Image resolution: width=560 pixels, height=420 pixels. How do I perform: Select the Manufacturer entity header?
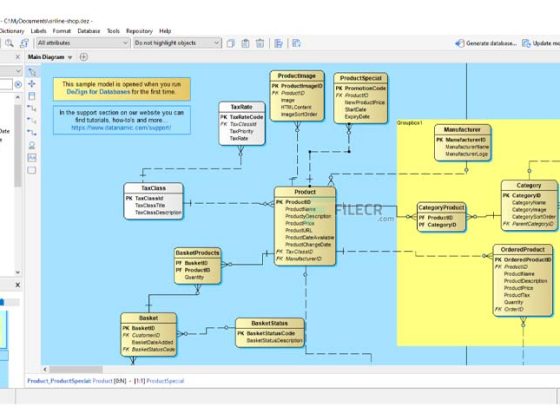pos(462,130)
